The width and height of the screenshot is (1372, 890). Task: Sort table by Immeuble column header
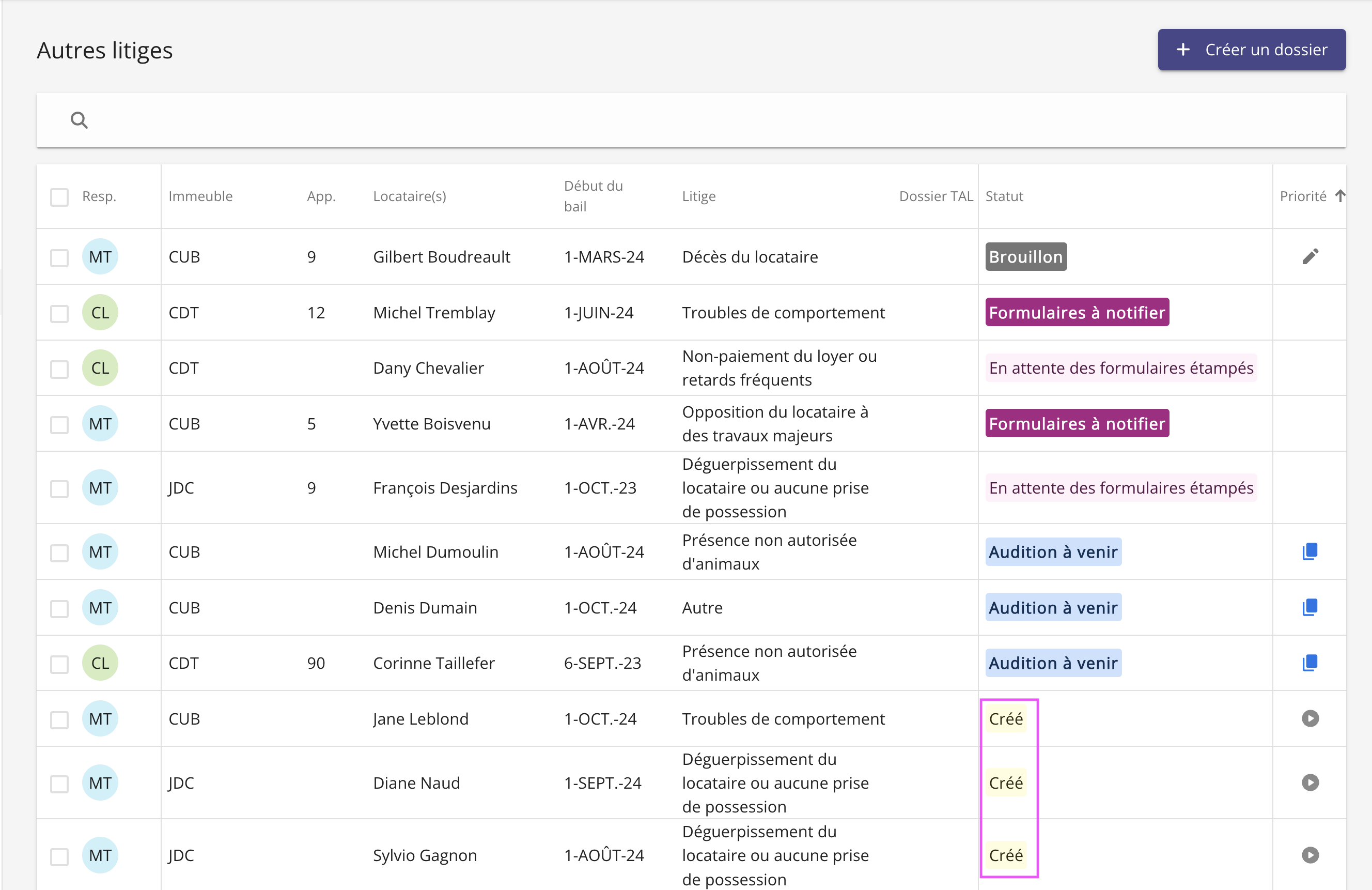200,196
